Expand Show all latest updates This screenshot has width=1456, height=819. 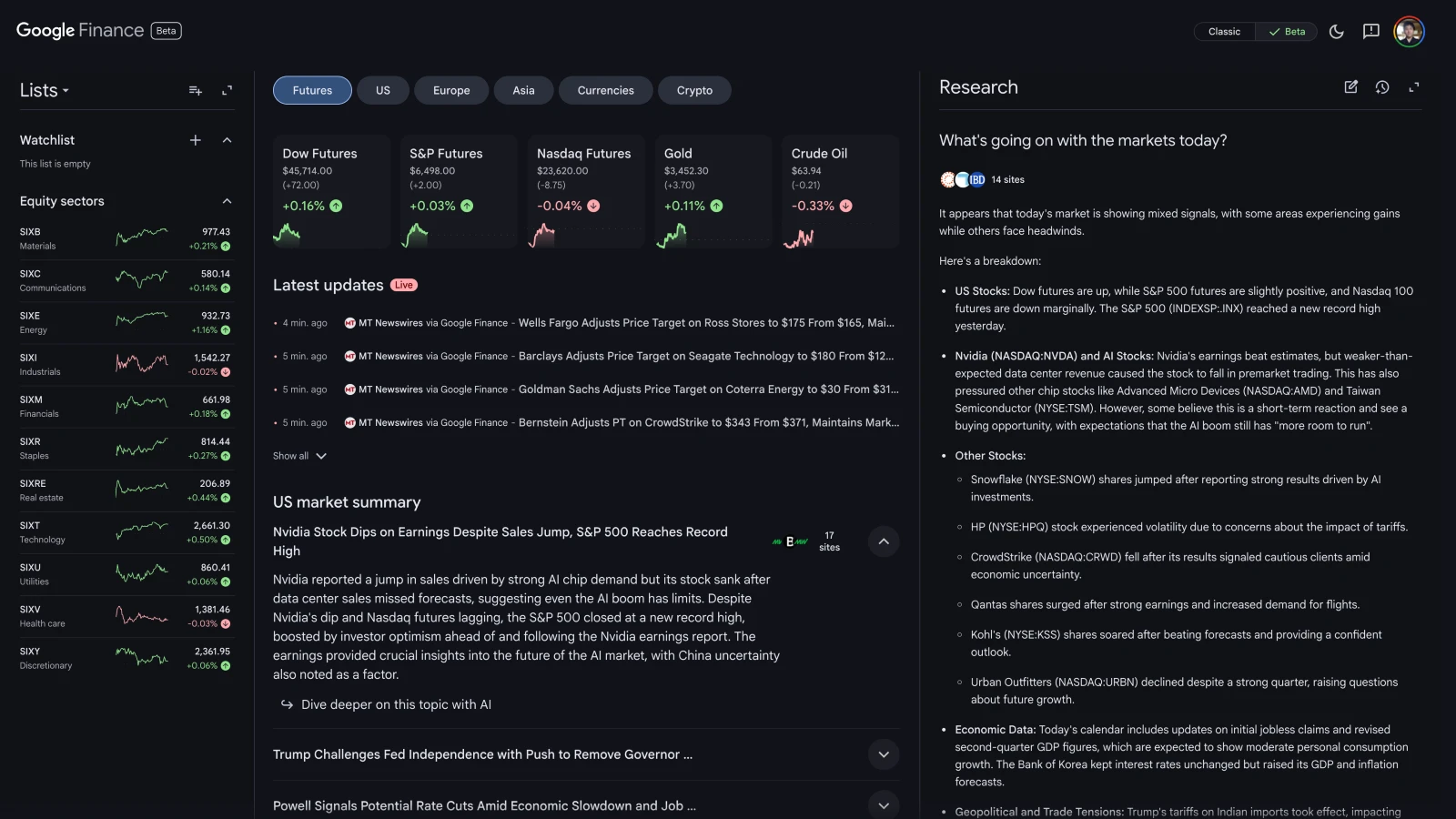coord(299,456)
